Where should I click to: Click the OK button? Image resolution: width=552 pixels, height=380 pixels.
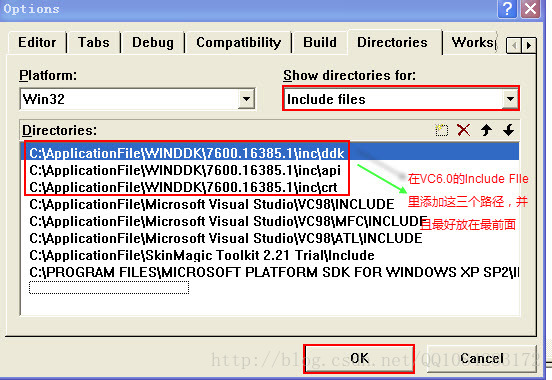tap(359, 359)
